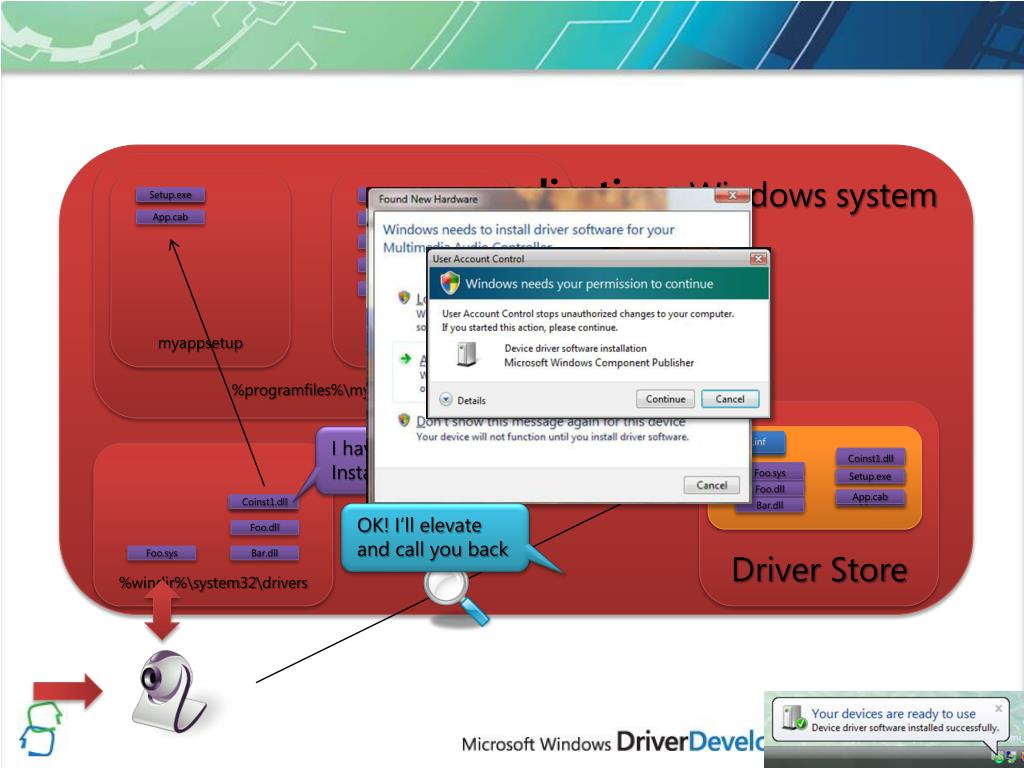This screenshot has width=1024, height=768.
Task: Click Foo.sys in the Driver Store
Action: click(771, 473)
